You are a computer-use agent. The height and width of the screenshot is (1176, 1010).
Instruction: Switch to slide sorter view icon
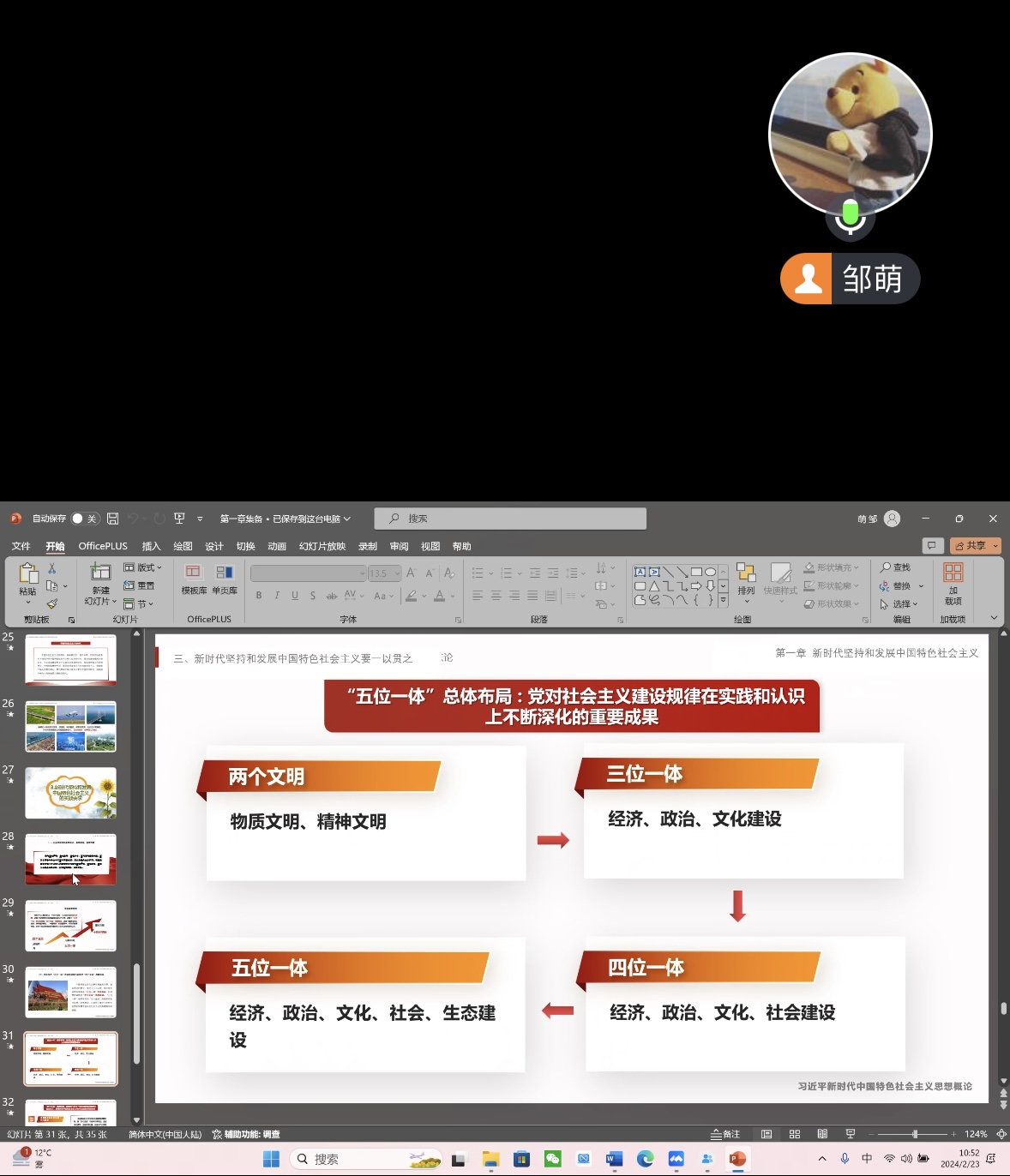[795, 1134]
